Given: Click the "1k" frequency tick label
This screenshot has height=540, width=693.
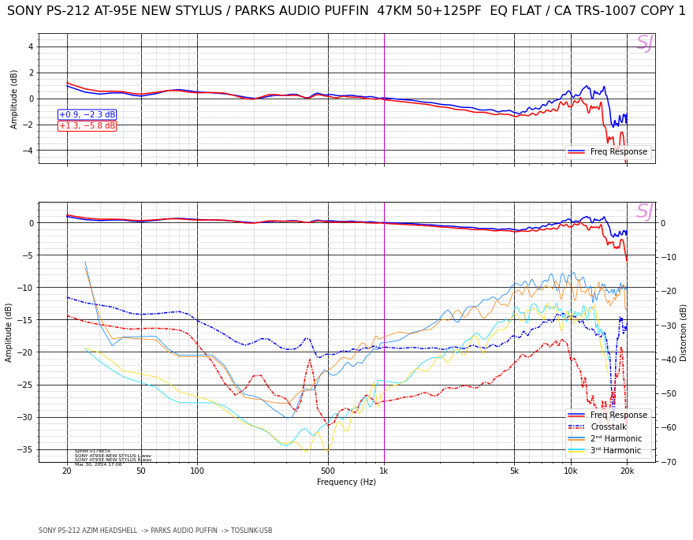Looking at the screenshot, I should coord(384,471).
